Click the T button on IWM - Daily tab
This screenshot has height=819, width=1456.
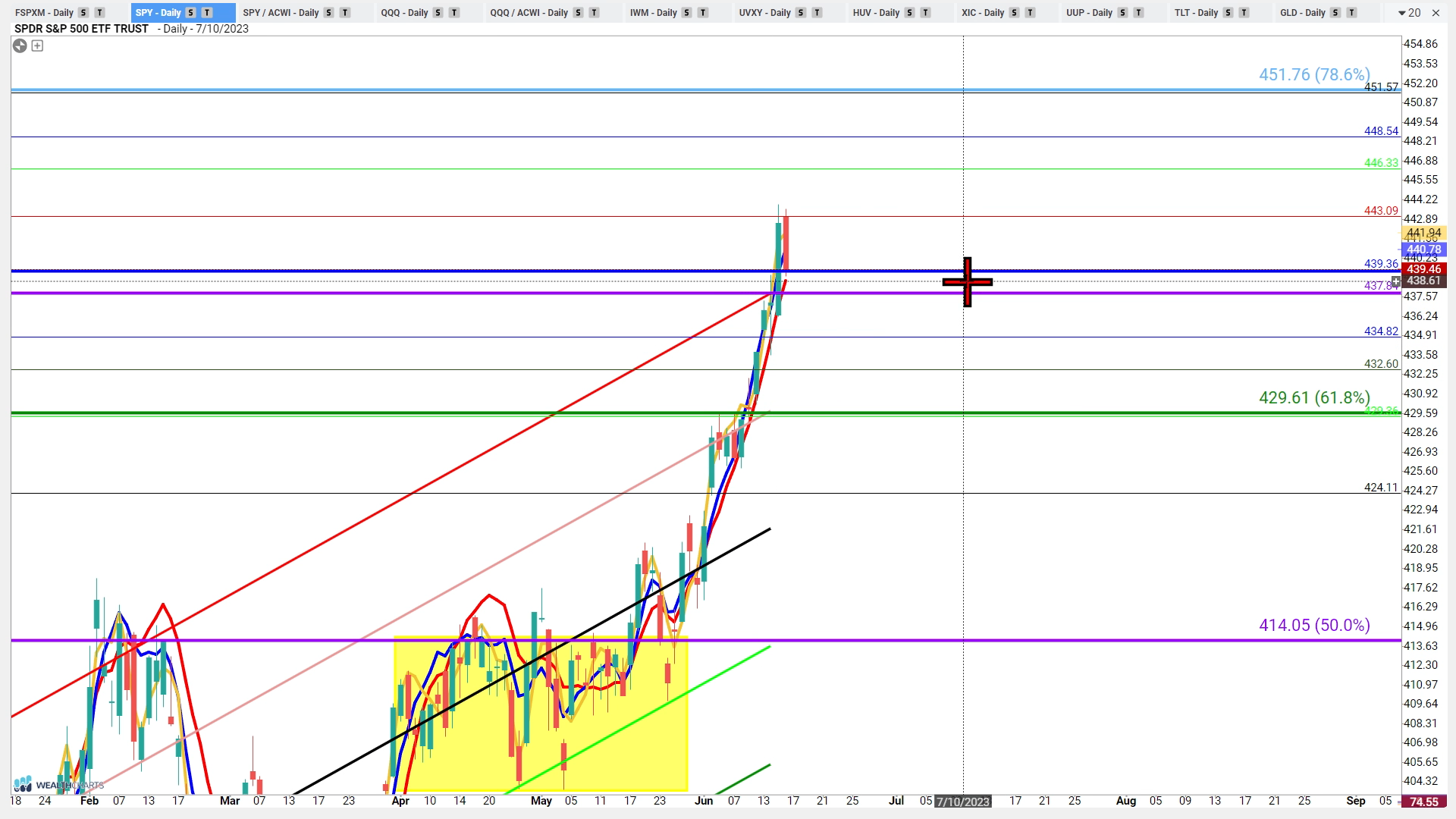tap(703, 13)
